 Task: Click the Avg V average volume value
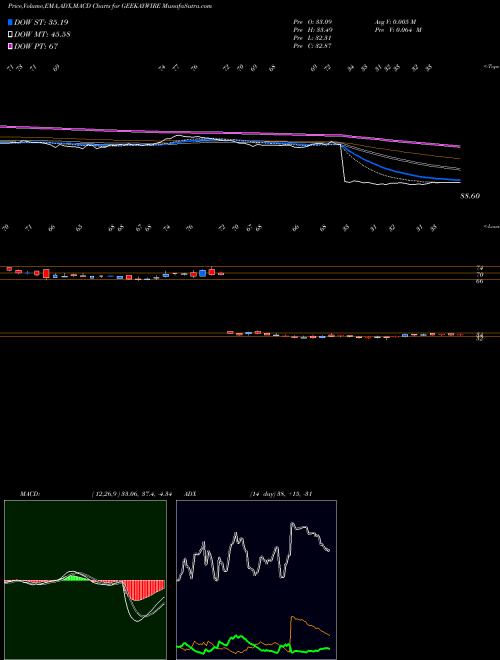click(395, 21)
